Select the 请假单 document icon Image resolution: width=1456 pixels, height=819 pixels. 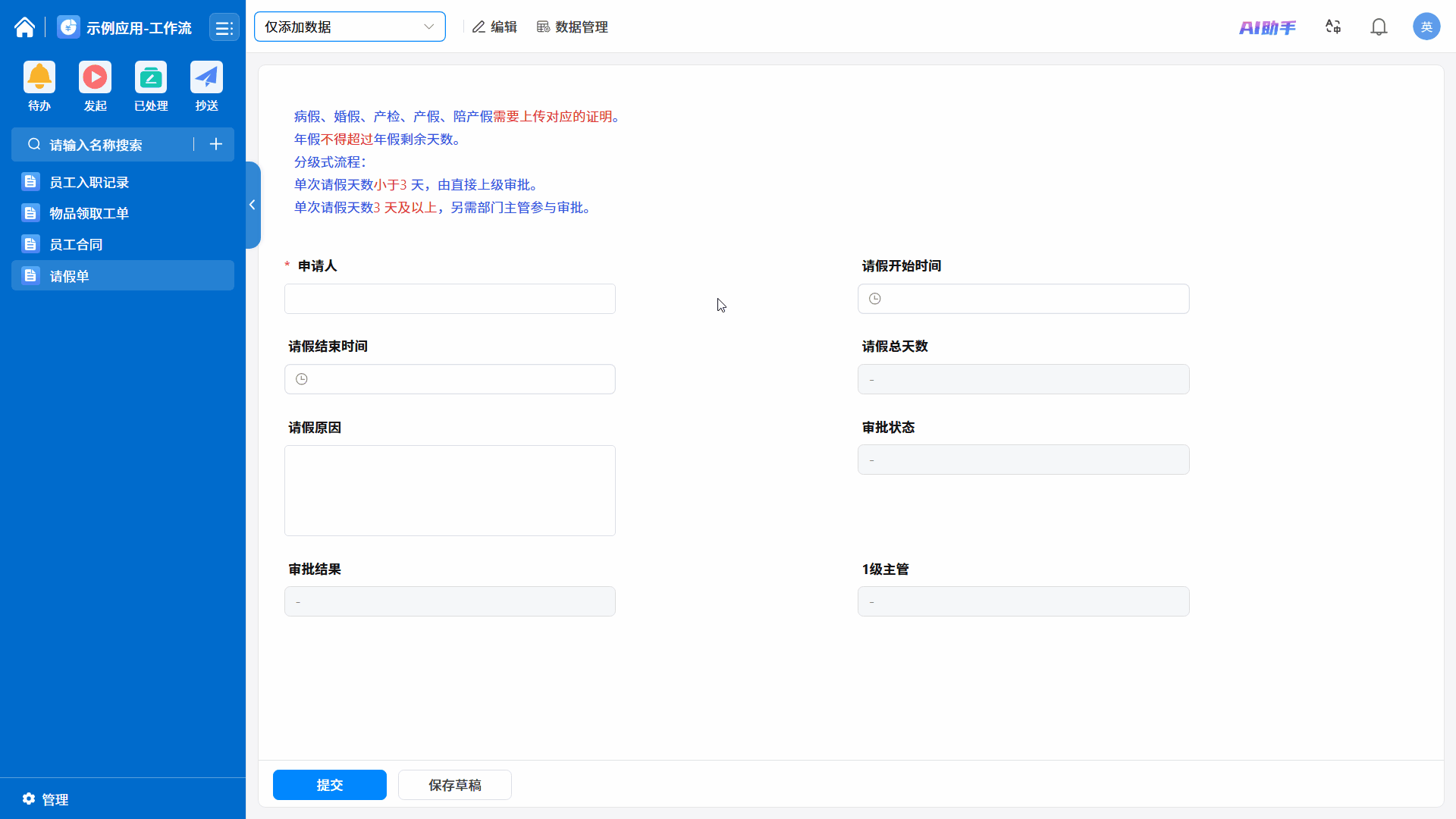pyautogui.click(x=30, y=275)
